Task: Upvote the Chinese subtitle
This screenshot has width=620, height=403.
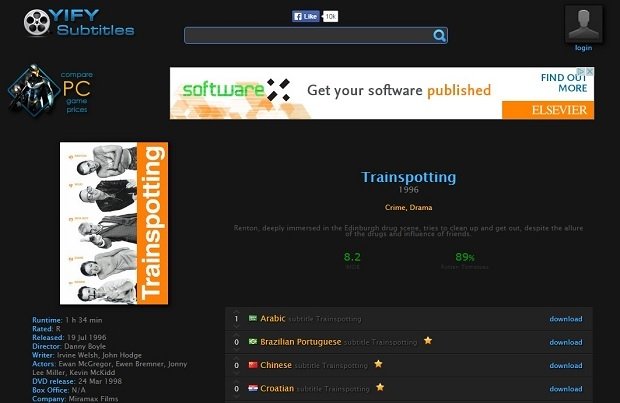Action: (x=236, y=359)
